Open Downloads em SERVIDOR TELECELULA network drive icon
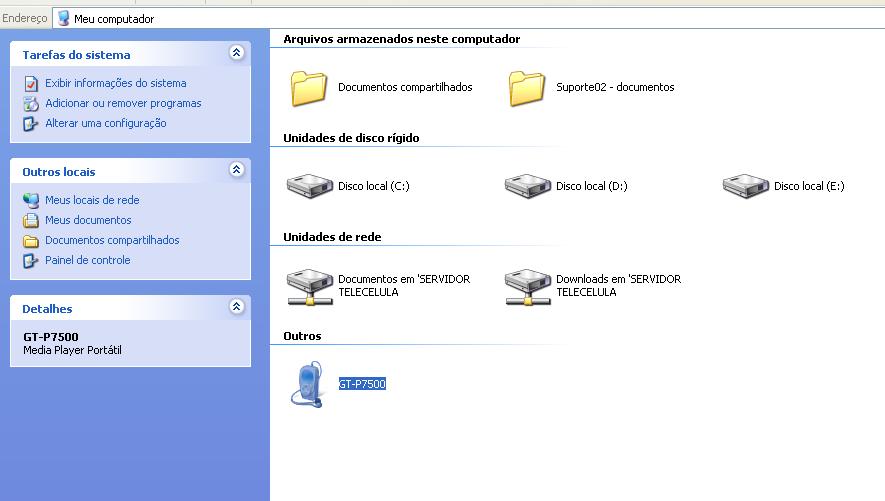The image size is (885, 501). click(x=527, y=287)
